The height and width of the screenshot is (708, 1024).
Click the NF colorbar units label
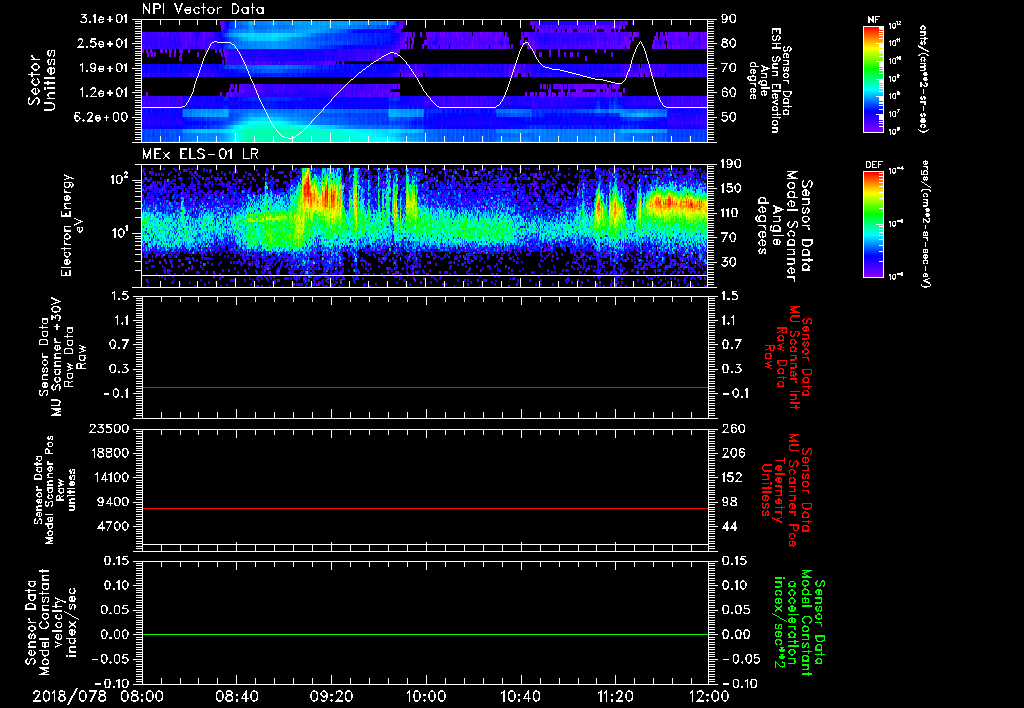click(923, 78)
